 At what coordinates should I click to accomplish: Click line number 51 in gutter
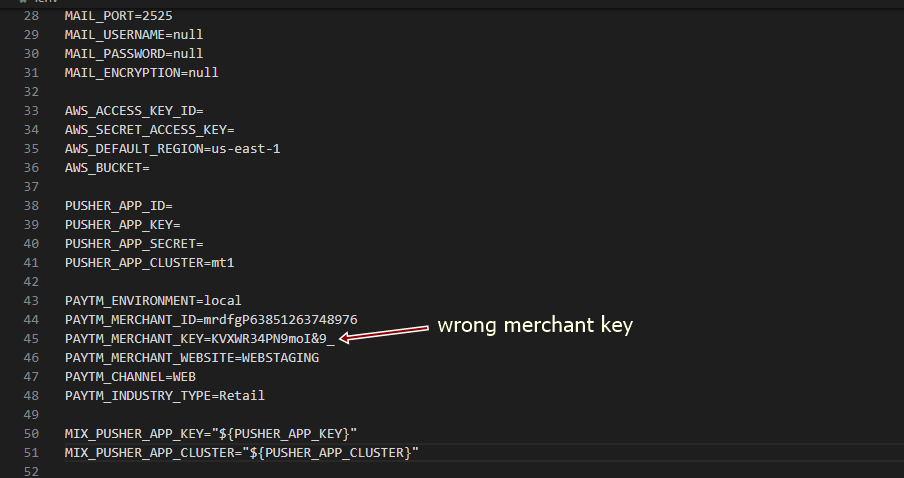(x=31, y=453)
